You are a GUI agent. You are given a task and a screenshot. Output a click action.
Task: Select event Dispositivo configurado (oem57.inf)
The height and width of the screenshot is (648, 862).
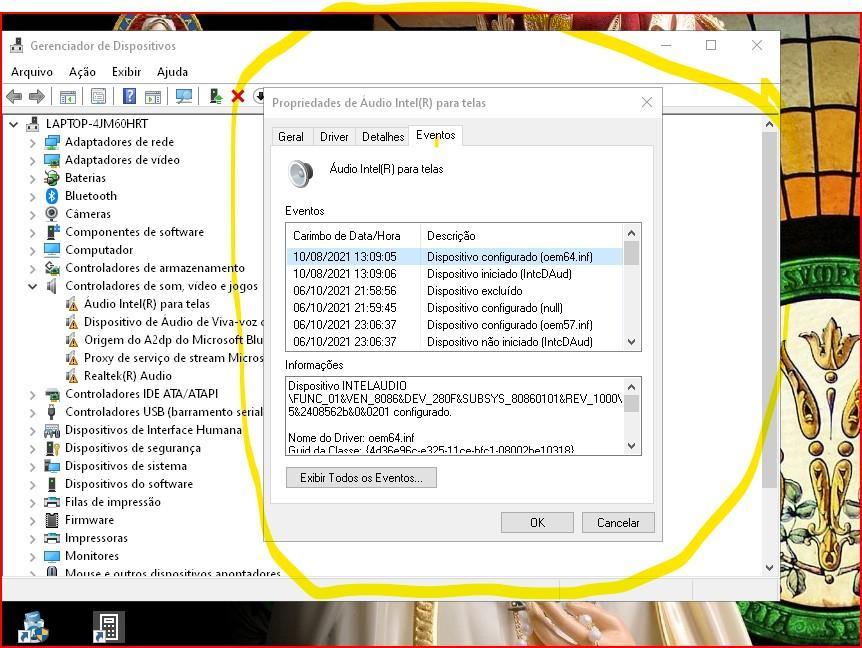454,325
